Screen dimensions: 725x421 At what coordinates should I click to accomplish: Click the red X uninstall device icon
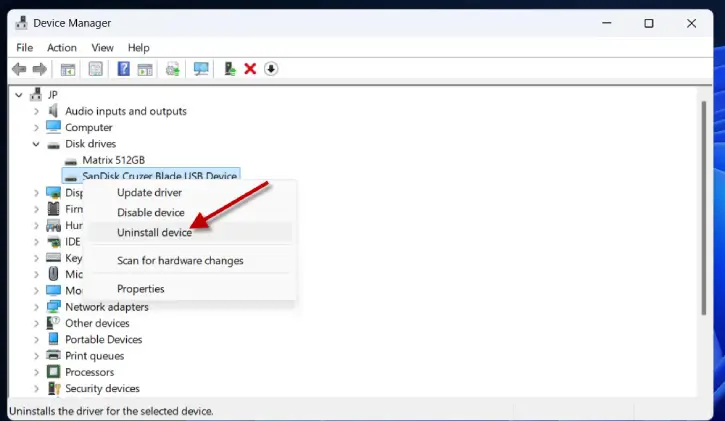250,69
